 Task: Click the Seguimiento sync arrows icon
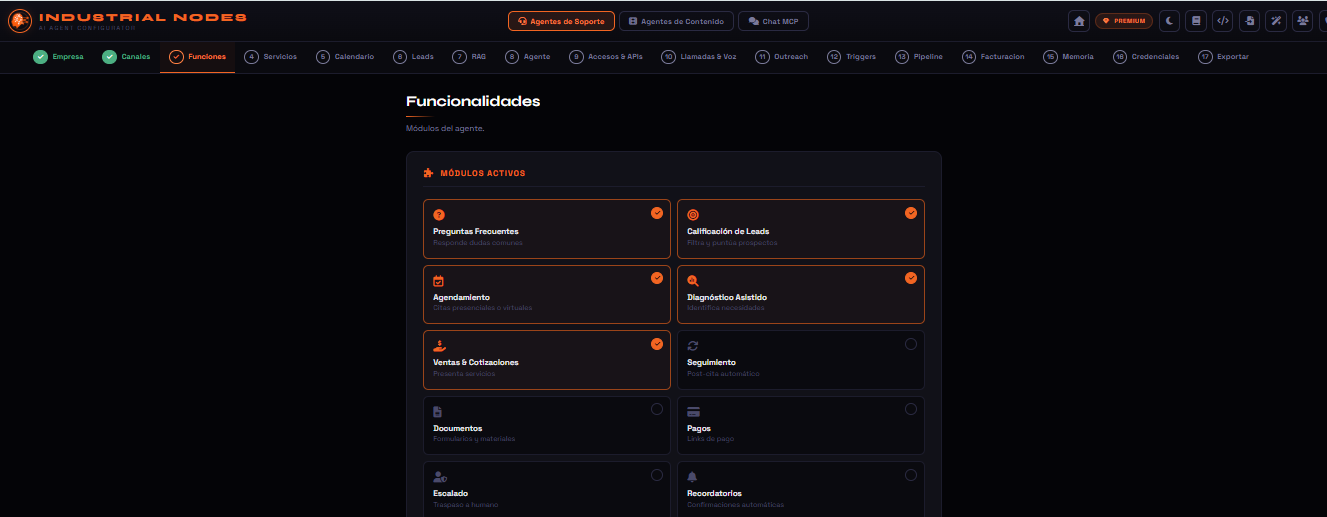(693, 346)
